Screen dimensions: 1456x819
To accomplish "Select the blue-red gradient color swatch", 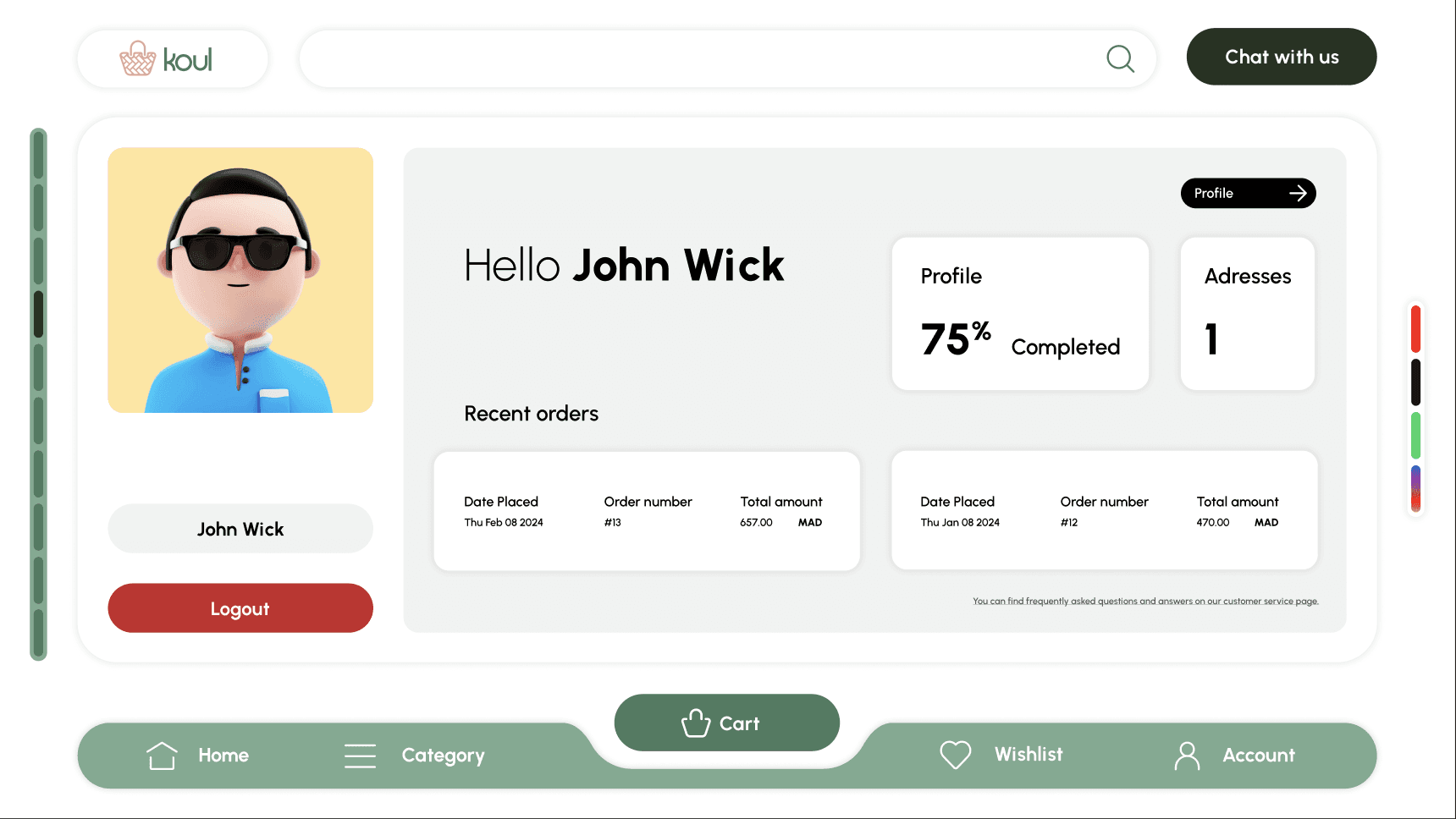I will click(x=1415, y=488).
